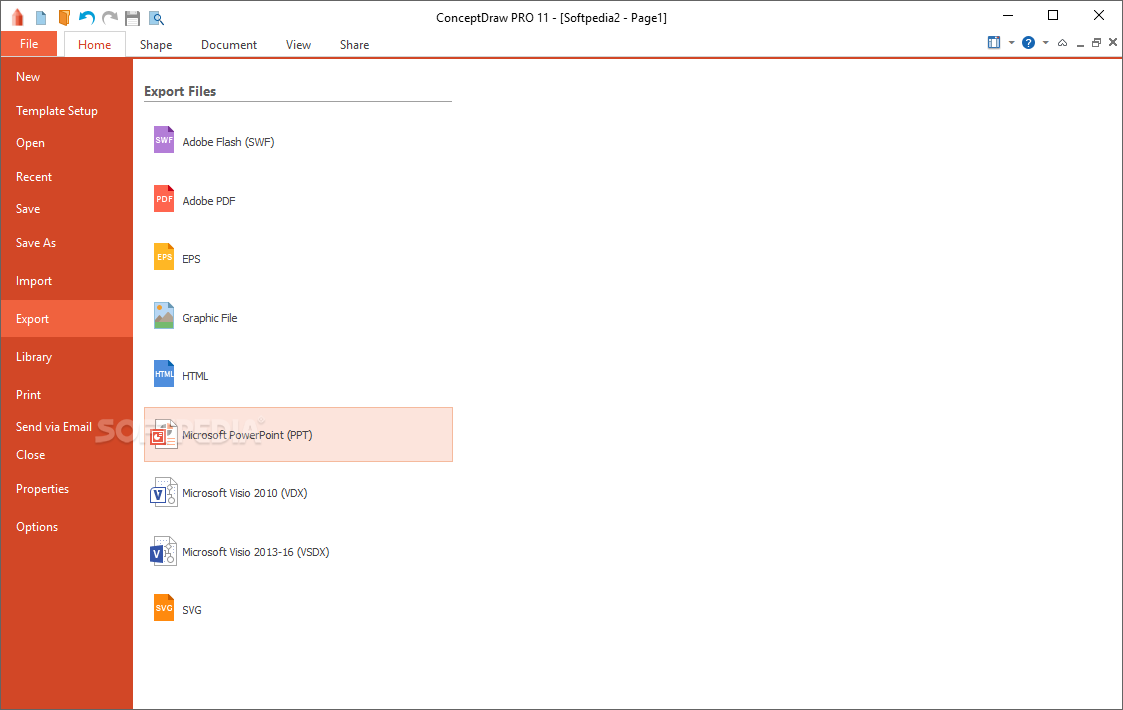Open the File tab
Screen dimensions: 1123x710
coord(29,44)
